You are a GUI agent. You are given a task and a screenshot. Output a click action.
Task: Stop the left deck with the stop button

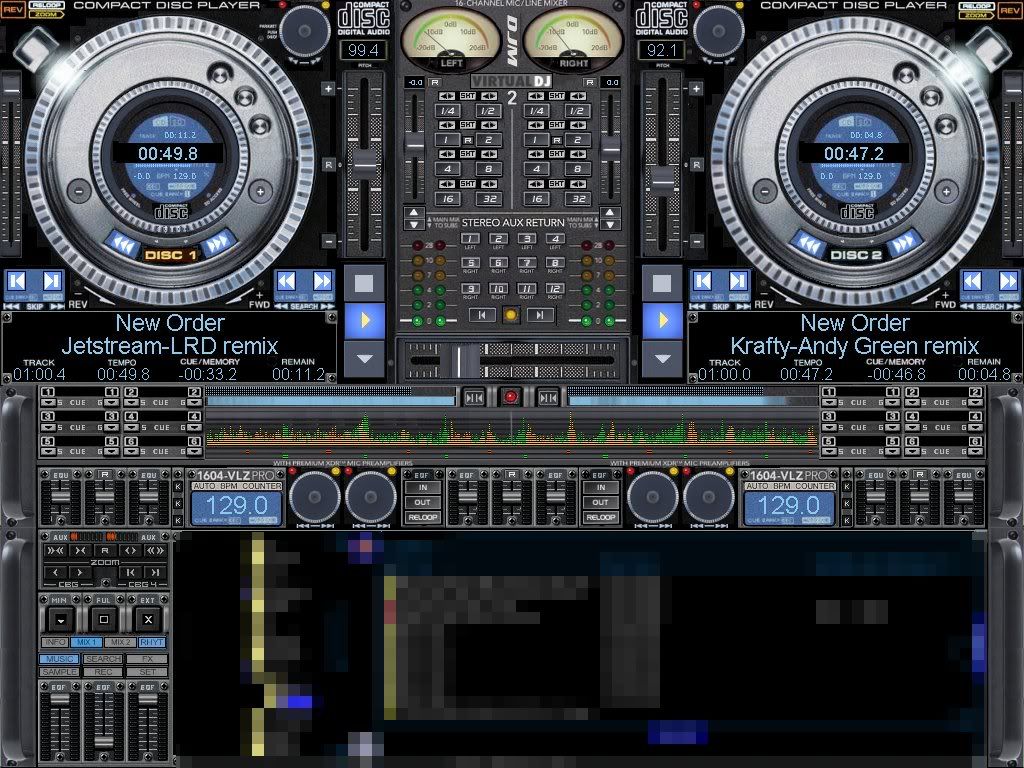364,283
